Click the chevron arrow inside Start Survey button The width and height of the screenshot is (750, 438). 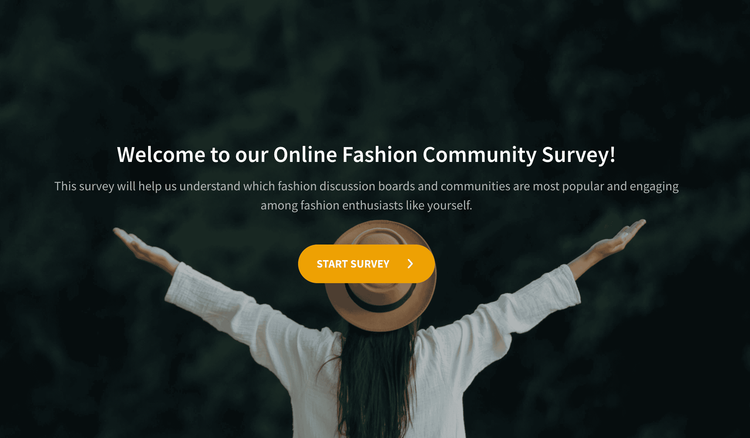[410, 264]
